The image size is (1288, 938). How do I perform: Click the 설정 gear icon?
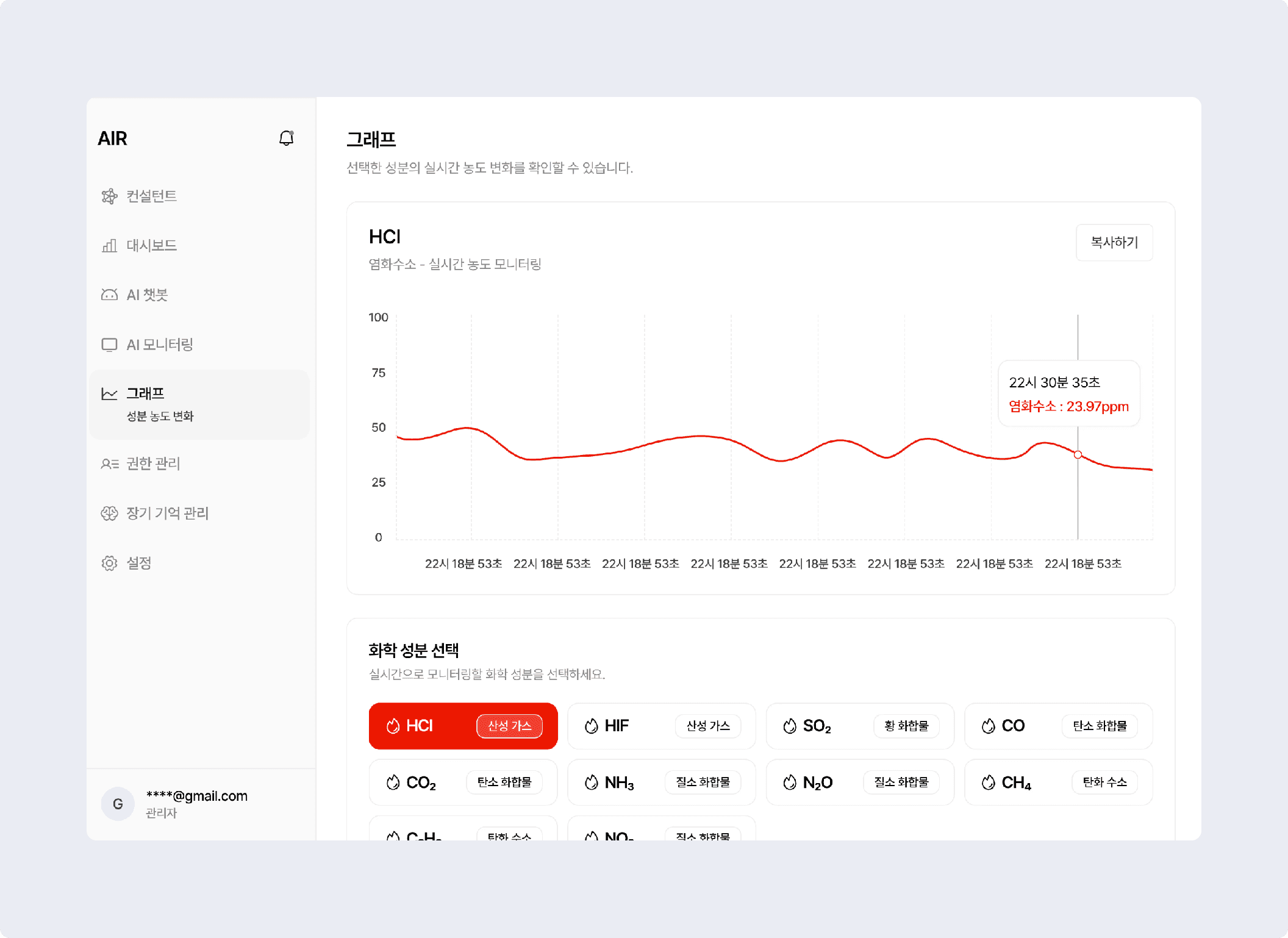click(x=109, y=563)
